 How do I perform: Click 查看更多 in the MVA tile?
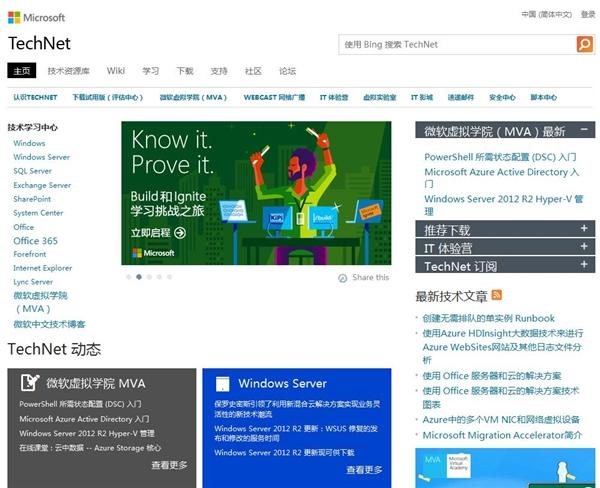point(170,465)
